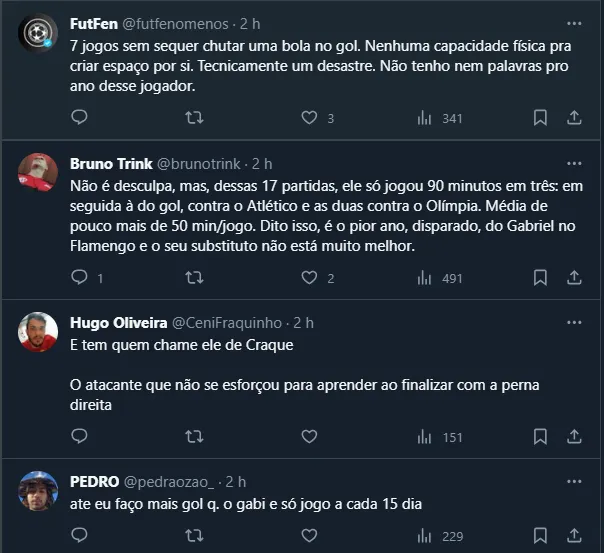
Task: Share Bruno Trink's tweet
Action: pyautogui.click(x=574, y=277)
